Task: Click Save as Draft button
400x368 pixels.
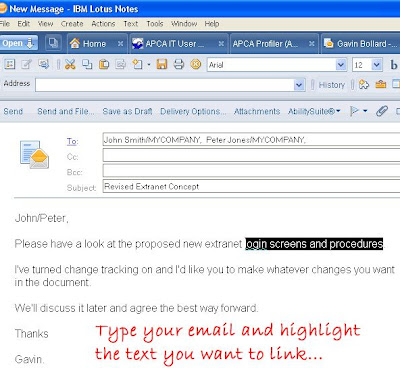Action: pos(127,111)
